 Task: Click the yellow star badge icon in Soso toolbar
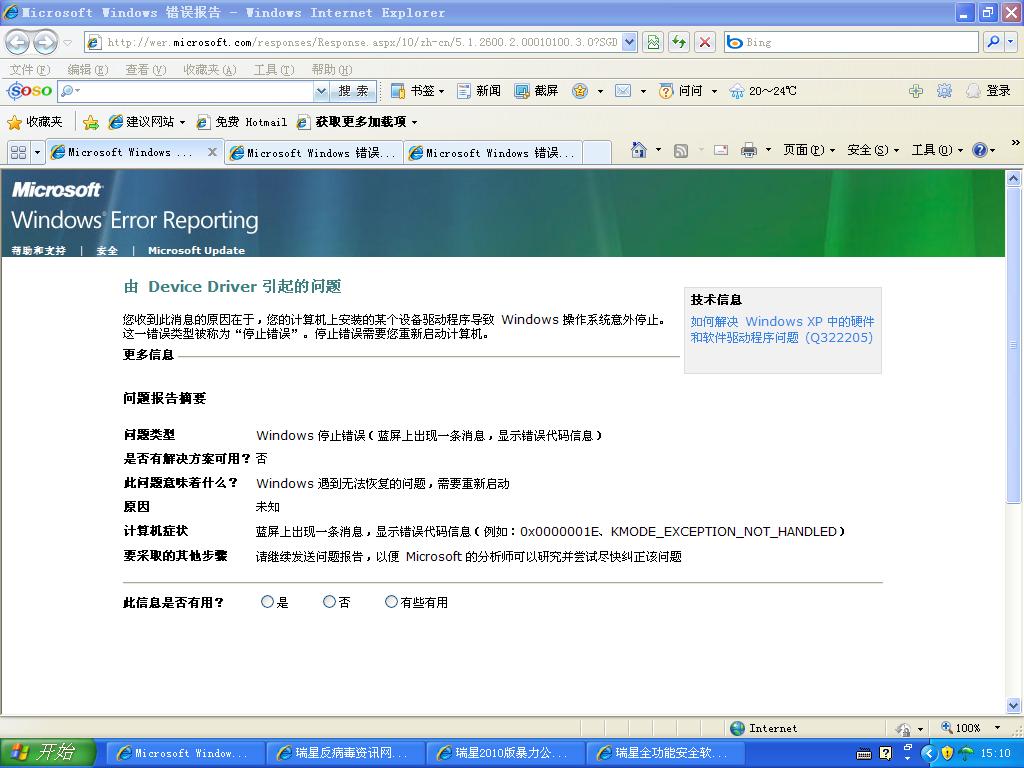(x=580, y=91)
